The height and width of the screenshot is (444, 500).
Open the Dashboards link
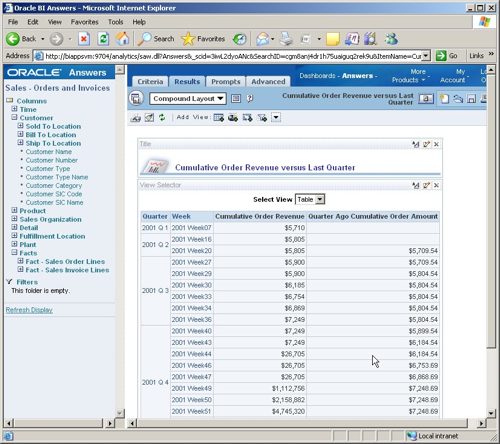tap(317, 76)
